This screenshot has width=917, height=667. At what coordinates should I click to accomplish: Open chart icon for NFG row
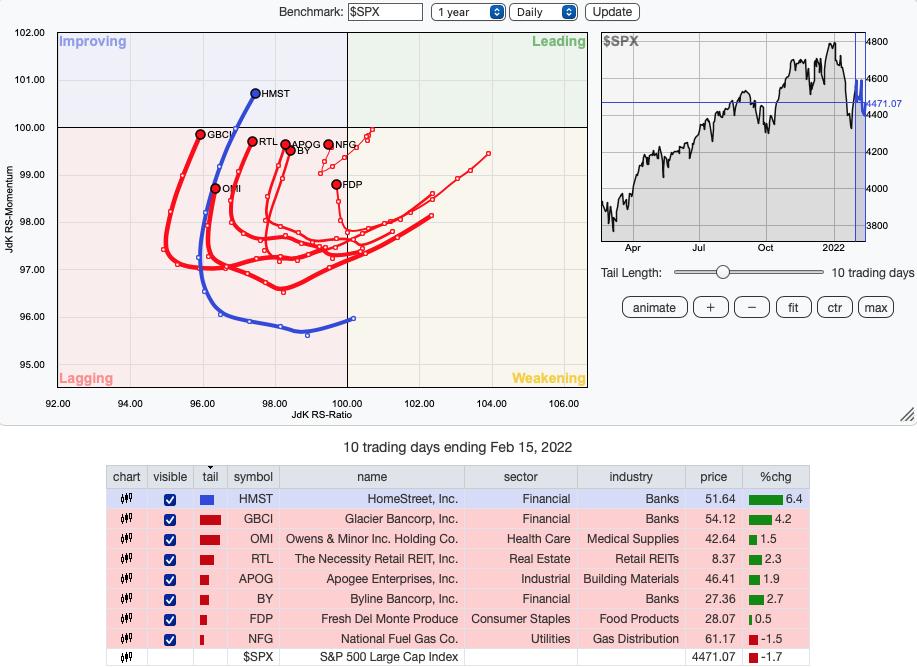click(126, 638)
